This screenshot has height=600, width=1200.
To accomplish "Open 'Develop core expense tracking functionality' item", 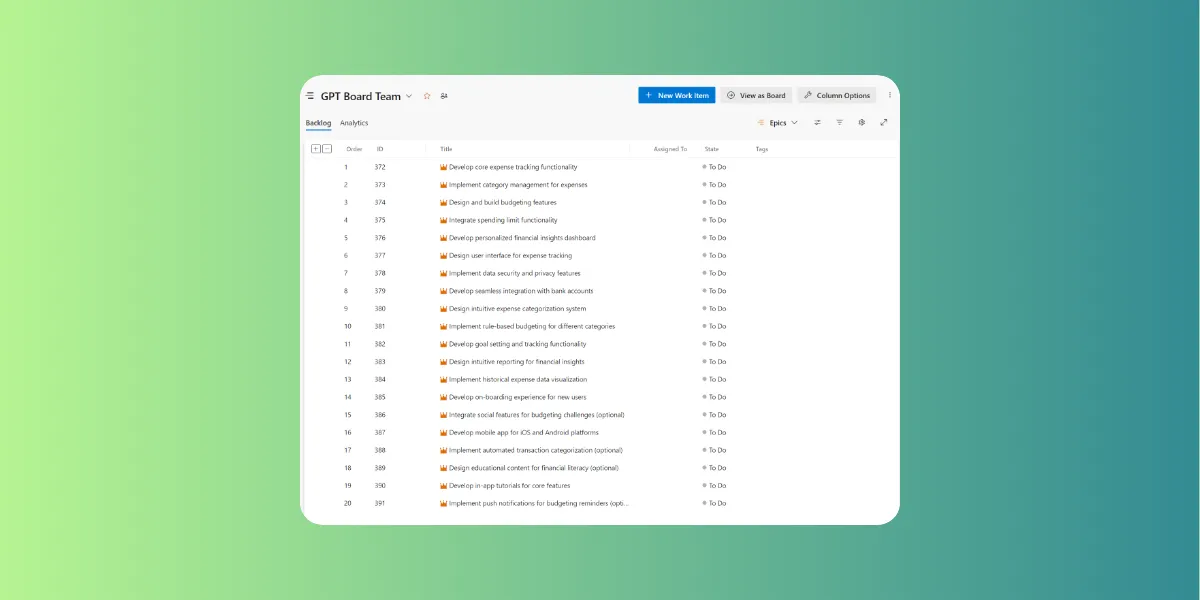I will click(513, 167).
